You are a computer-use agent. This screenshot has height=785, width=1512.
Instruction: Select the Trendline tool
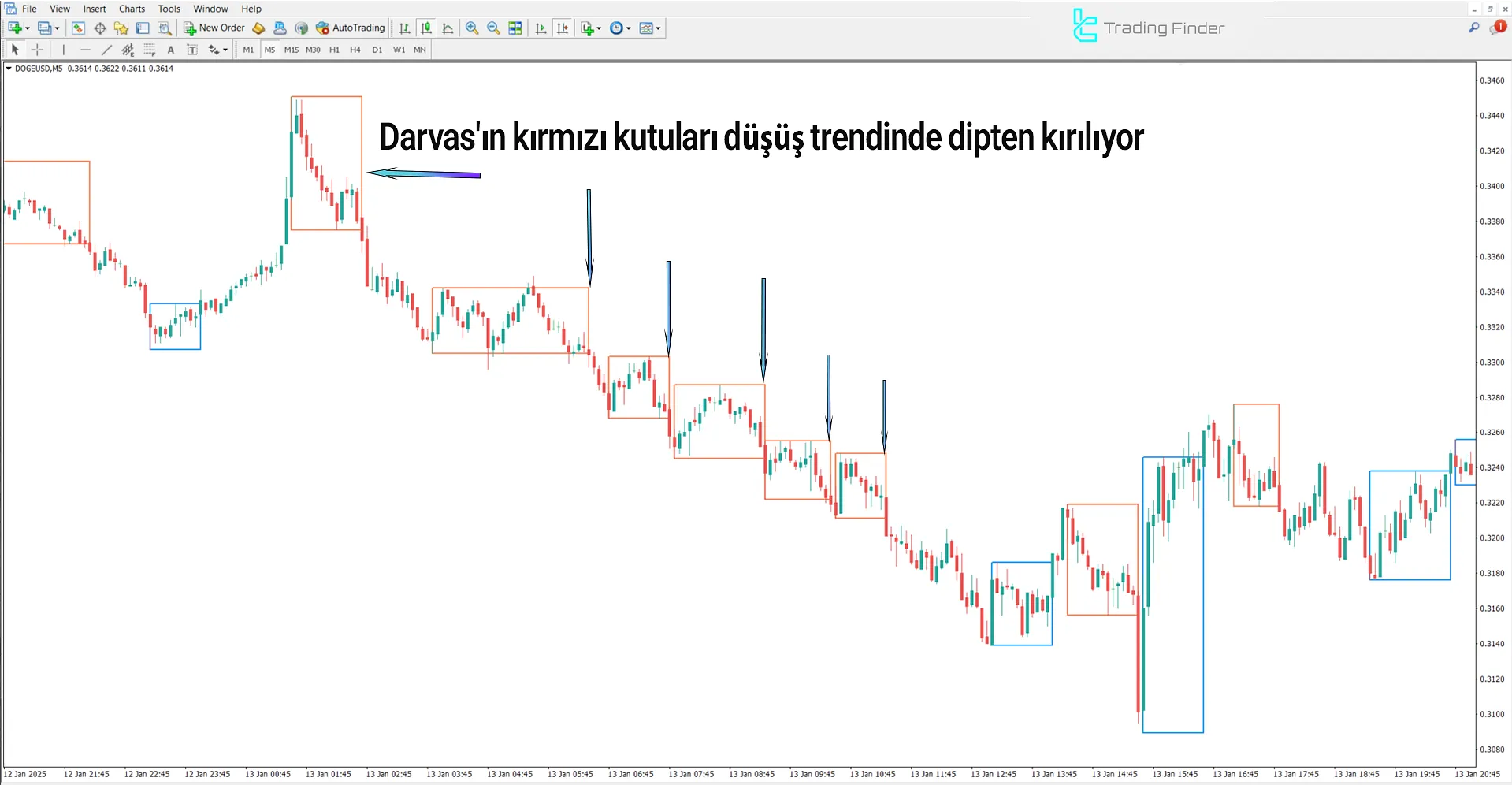[x=106, y=50]
